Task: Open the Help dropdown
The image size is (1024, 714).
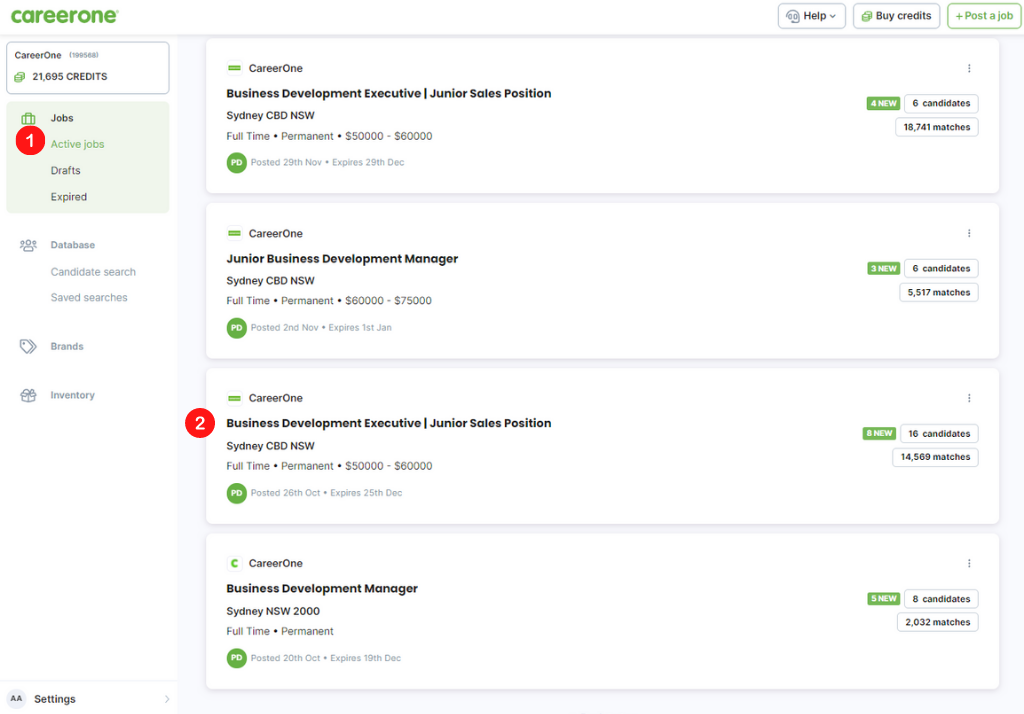Action: [811, 16]
